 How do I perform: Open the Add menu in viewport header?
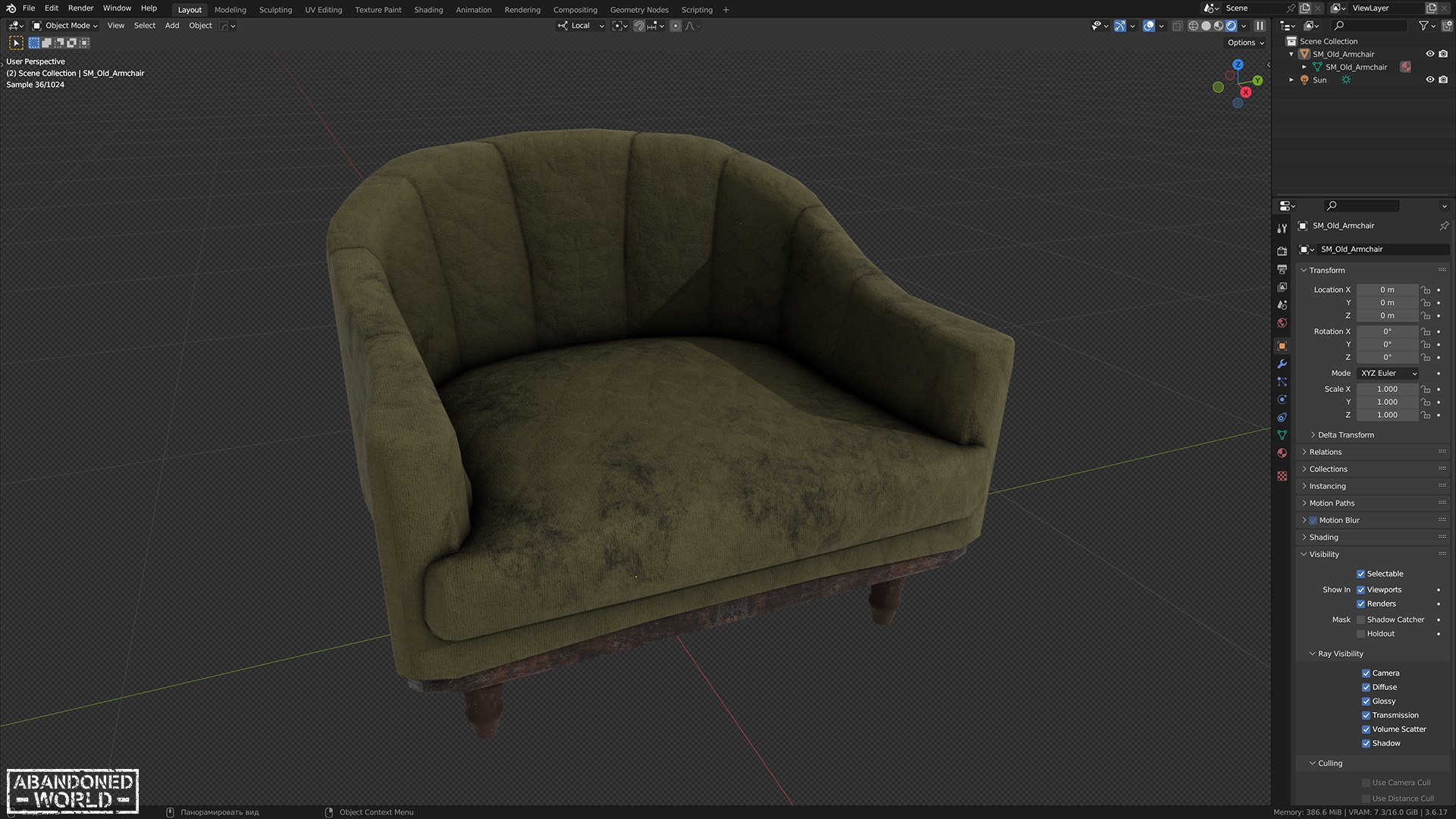tap(172, 26)
